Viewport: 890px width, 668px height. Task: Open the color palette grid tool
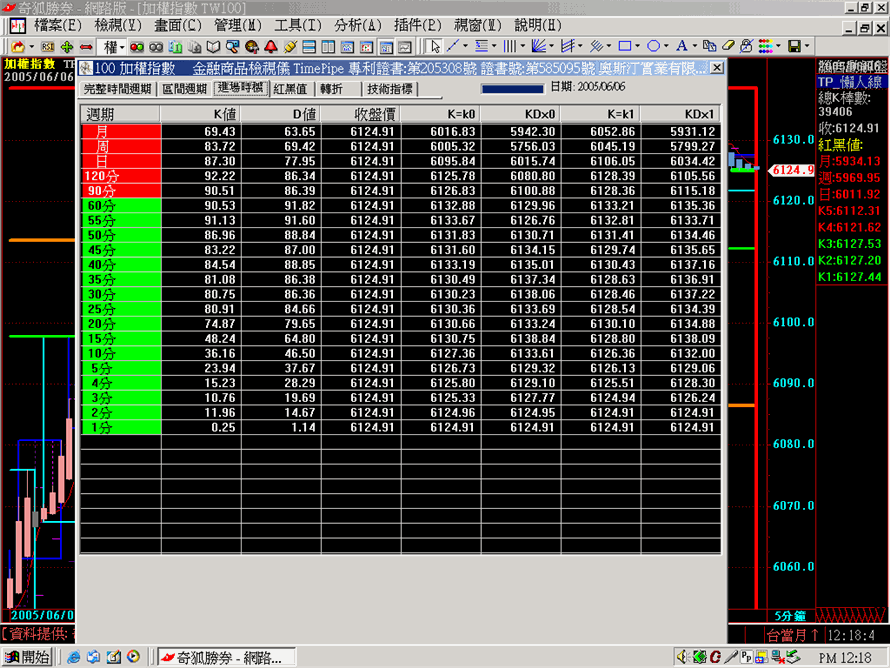[764, 46]
